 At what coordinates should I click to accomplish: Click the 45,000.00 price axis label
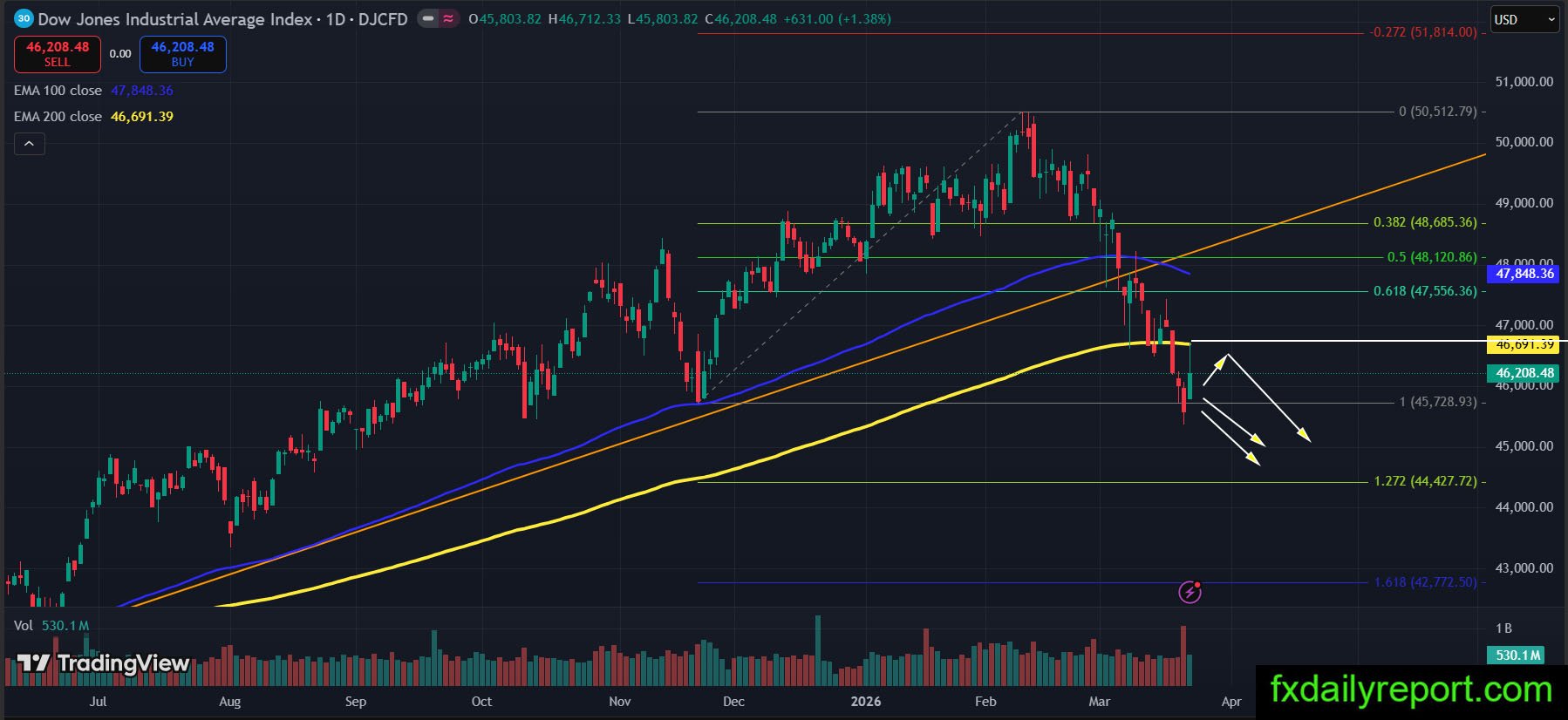tap(1524, 446)
